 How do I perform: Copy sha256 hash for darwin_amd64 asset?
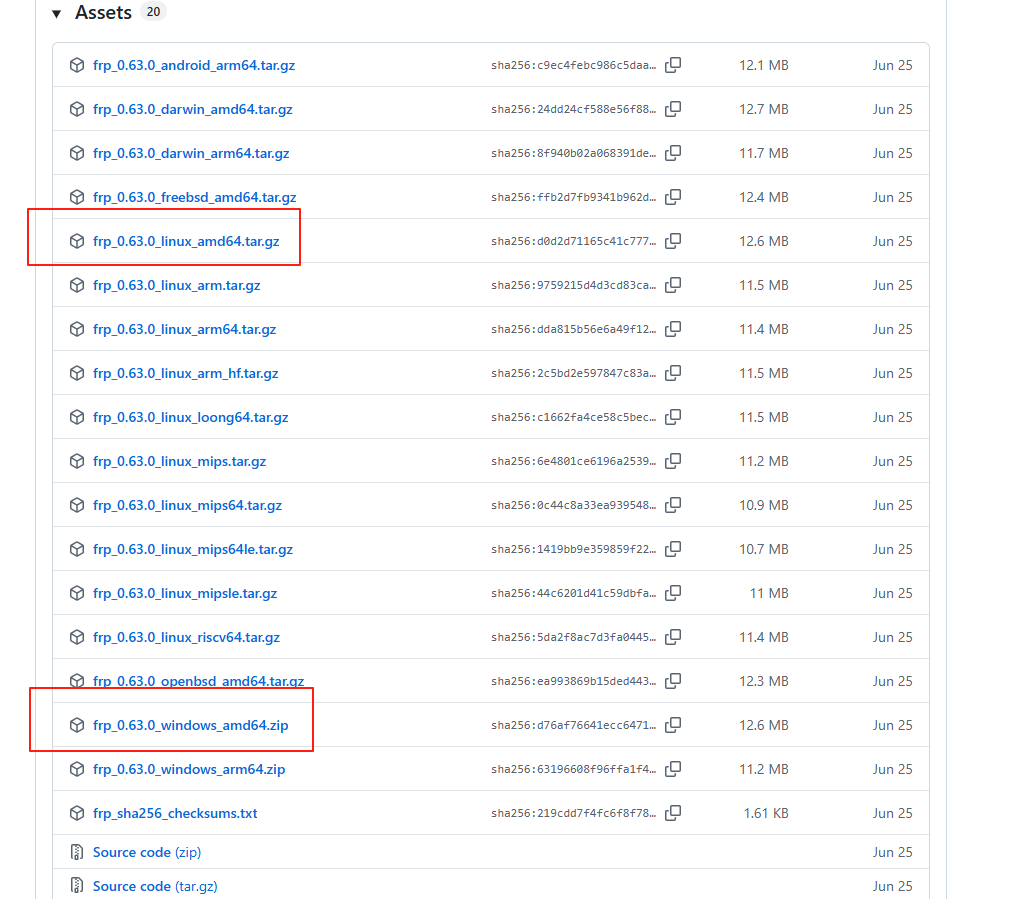(x=674, y=109)
